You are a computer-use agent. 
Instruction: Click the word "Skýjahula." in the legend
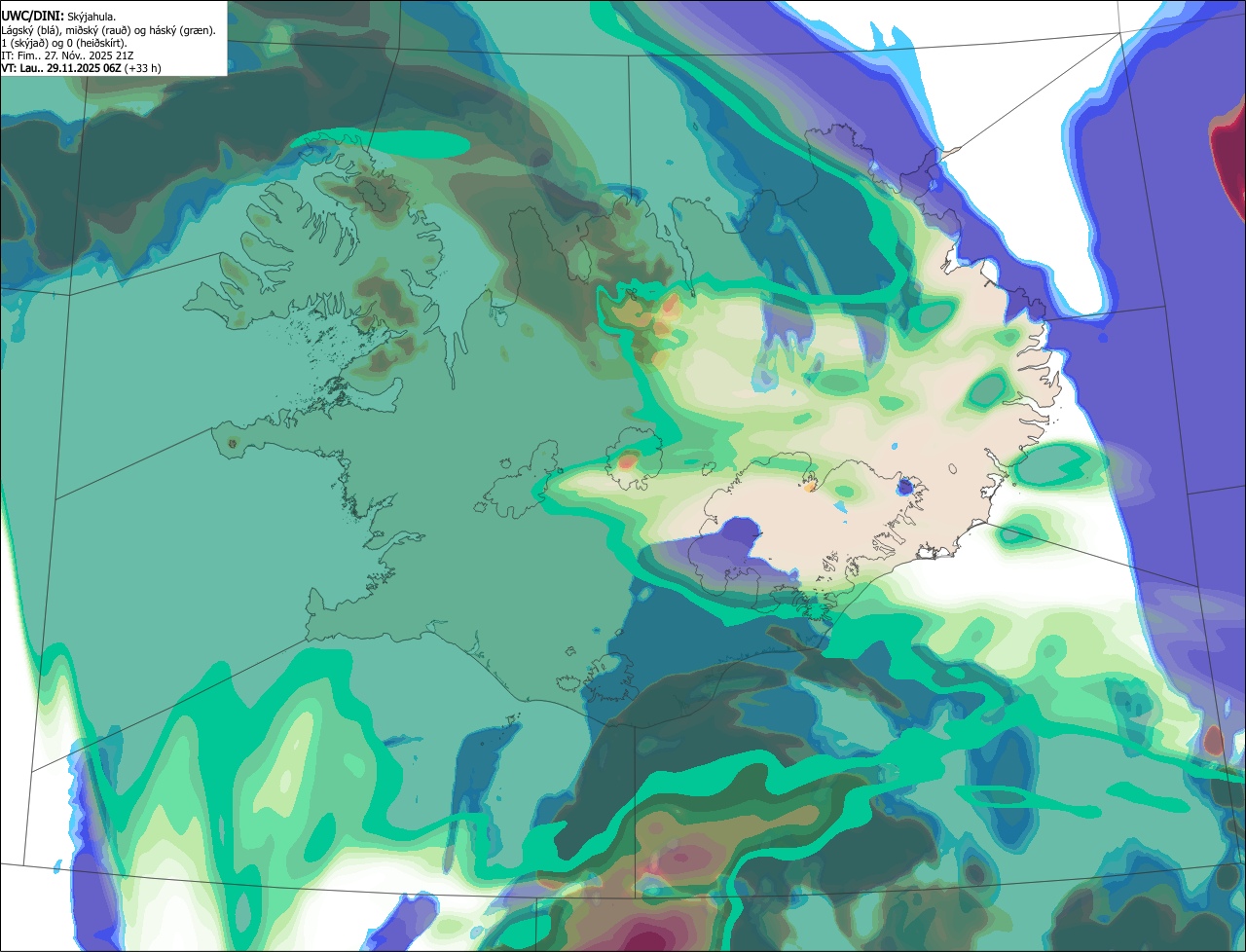92,17
